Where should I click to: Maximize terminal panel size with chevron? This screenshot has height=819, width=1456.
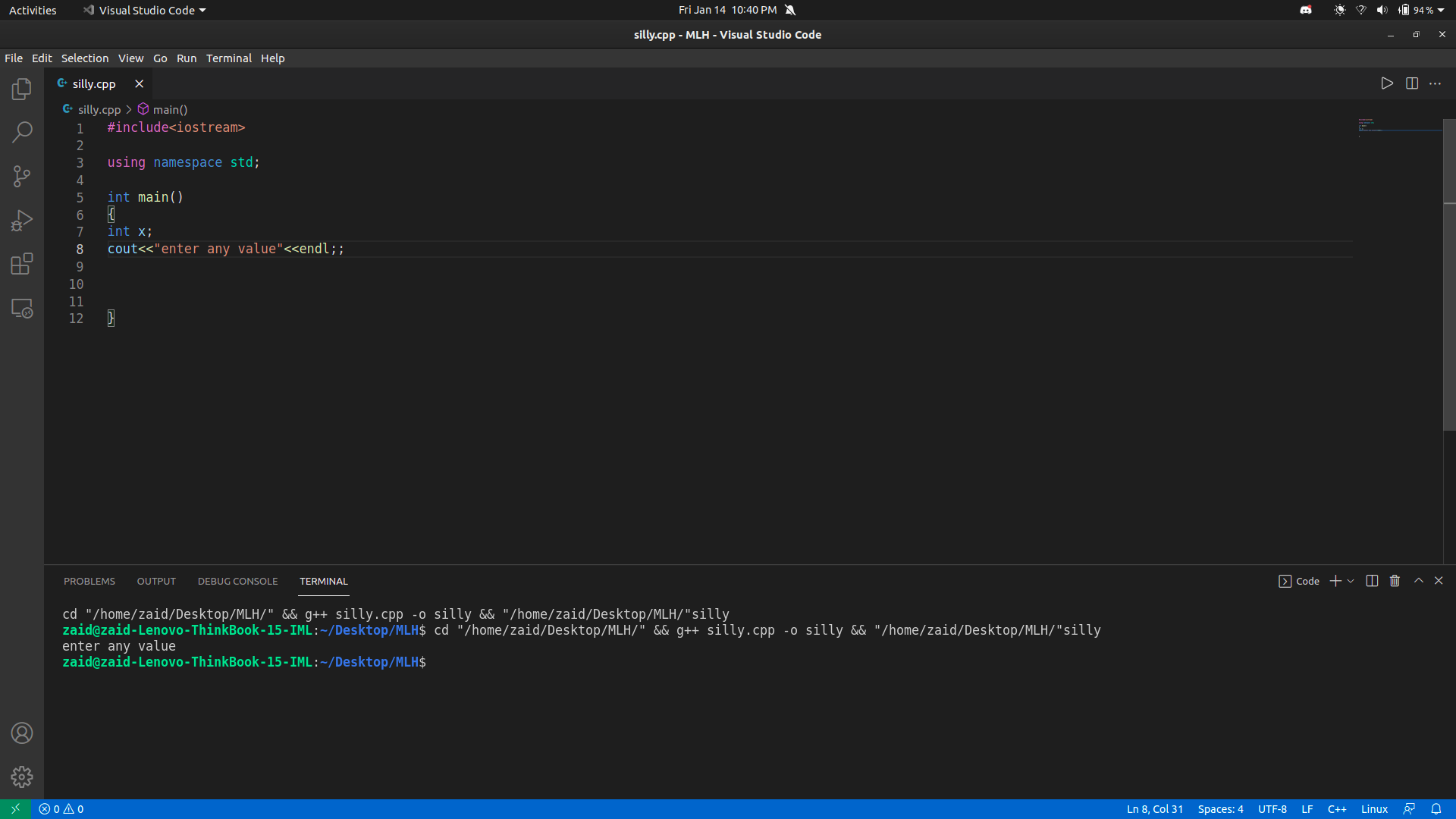pyautogui.click(x=1419, y=581)
